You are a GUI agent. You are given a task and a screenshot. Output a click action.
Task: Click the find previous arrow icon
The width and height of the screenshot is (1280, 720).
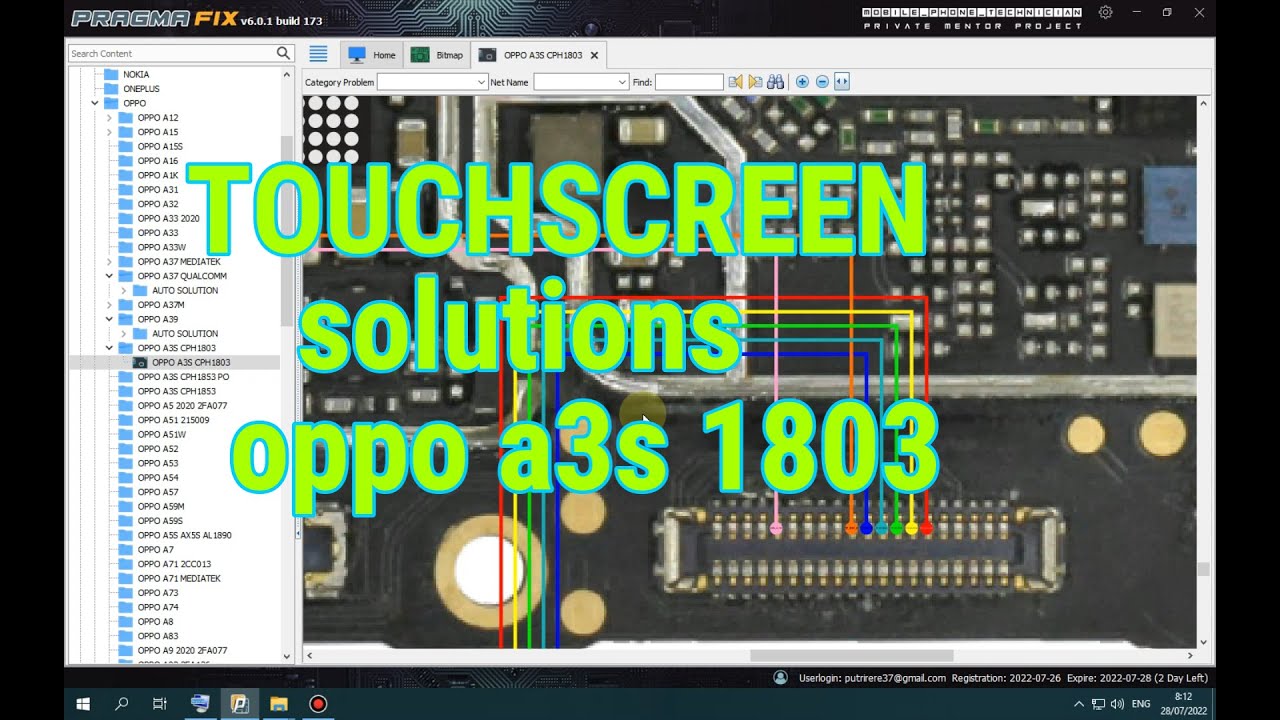[x=736, y=82]
